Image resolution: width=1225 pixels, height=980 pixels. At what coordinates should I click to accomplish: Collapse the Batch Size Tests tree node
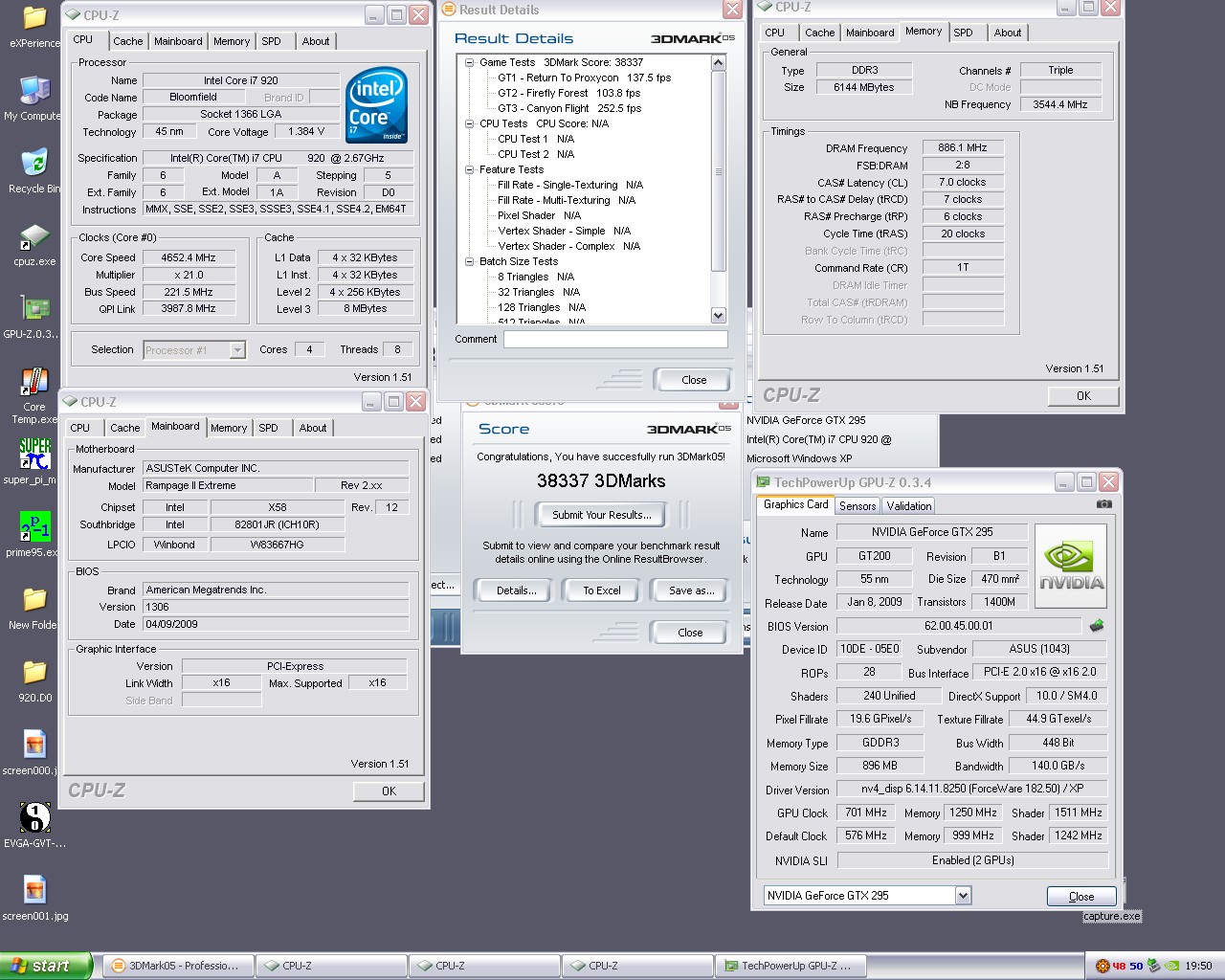tap(470, 261)
